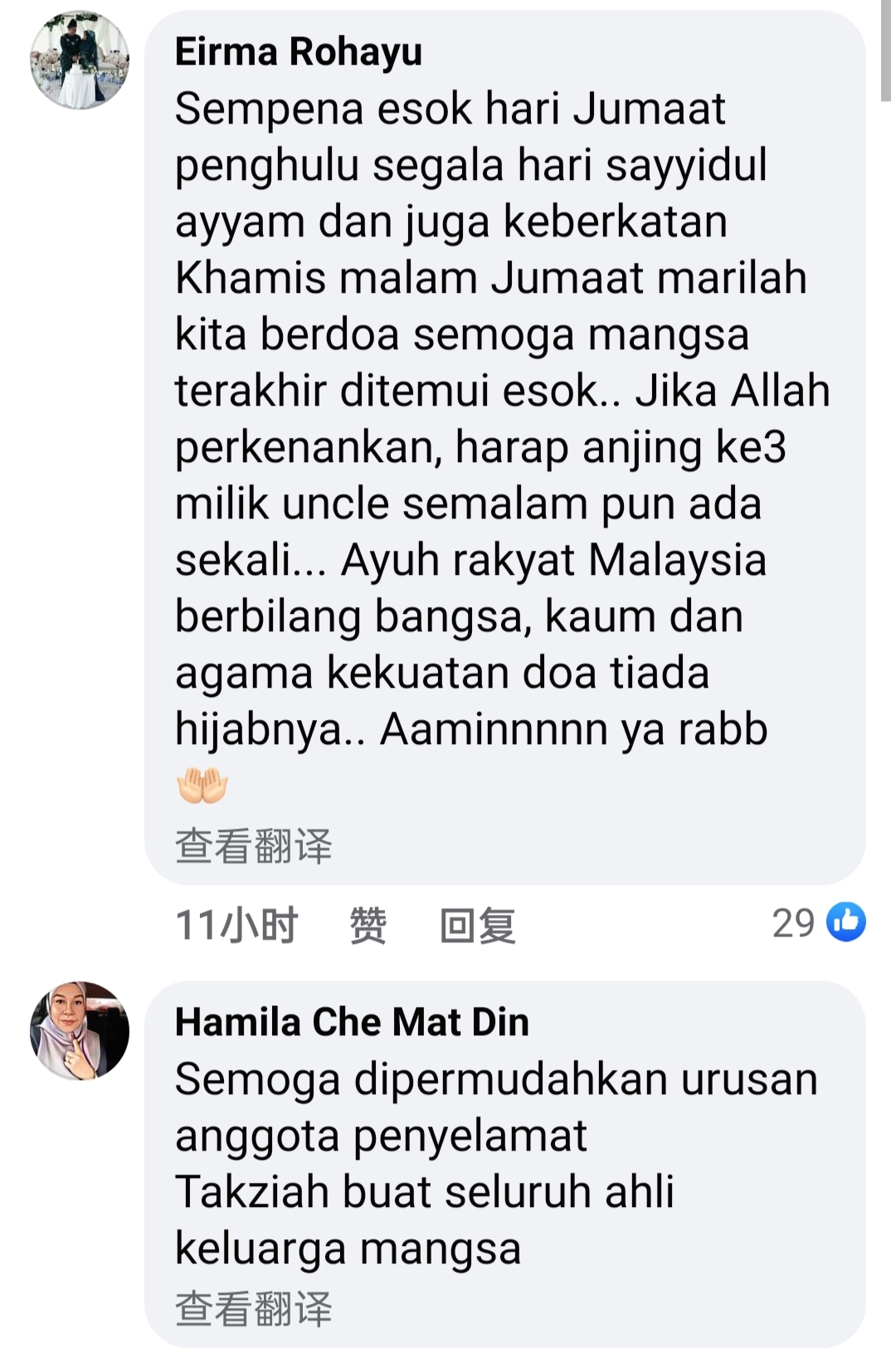Image resolution: width=896 pixels, height=1358 pixels.
Task: Click the text 'Takziah buat seluruh ahli'
Action: pos(425,1192)
